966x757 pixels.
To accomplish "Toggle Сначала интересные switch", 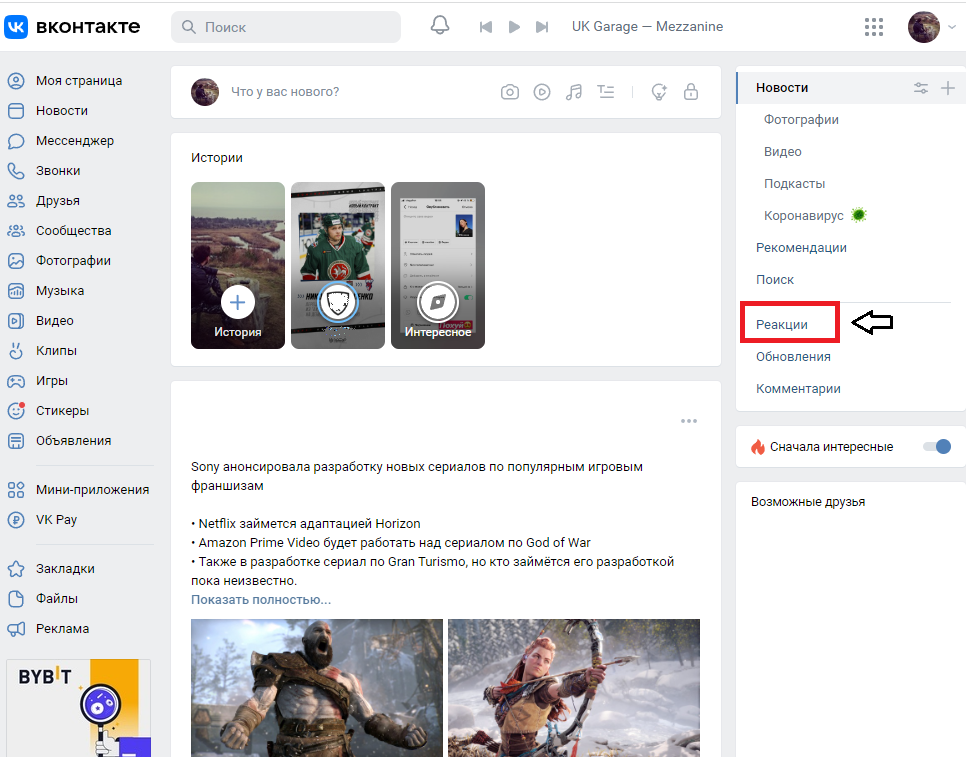I will tap(937, 447).
